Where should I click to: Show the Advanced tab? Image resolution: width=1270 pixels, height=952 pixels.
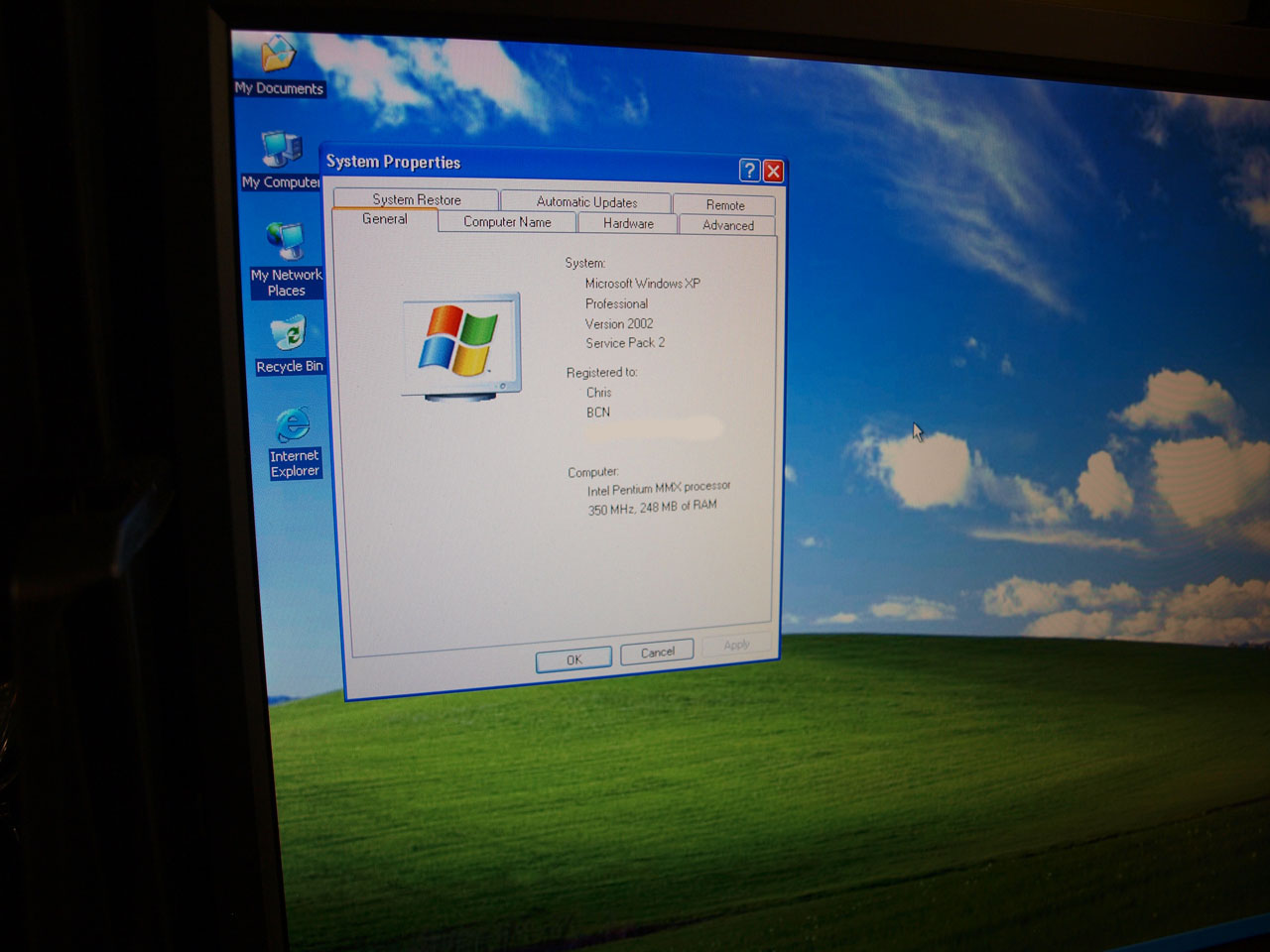728,225
